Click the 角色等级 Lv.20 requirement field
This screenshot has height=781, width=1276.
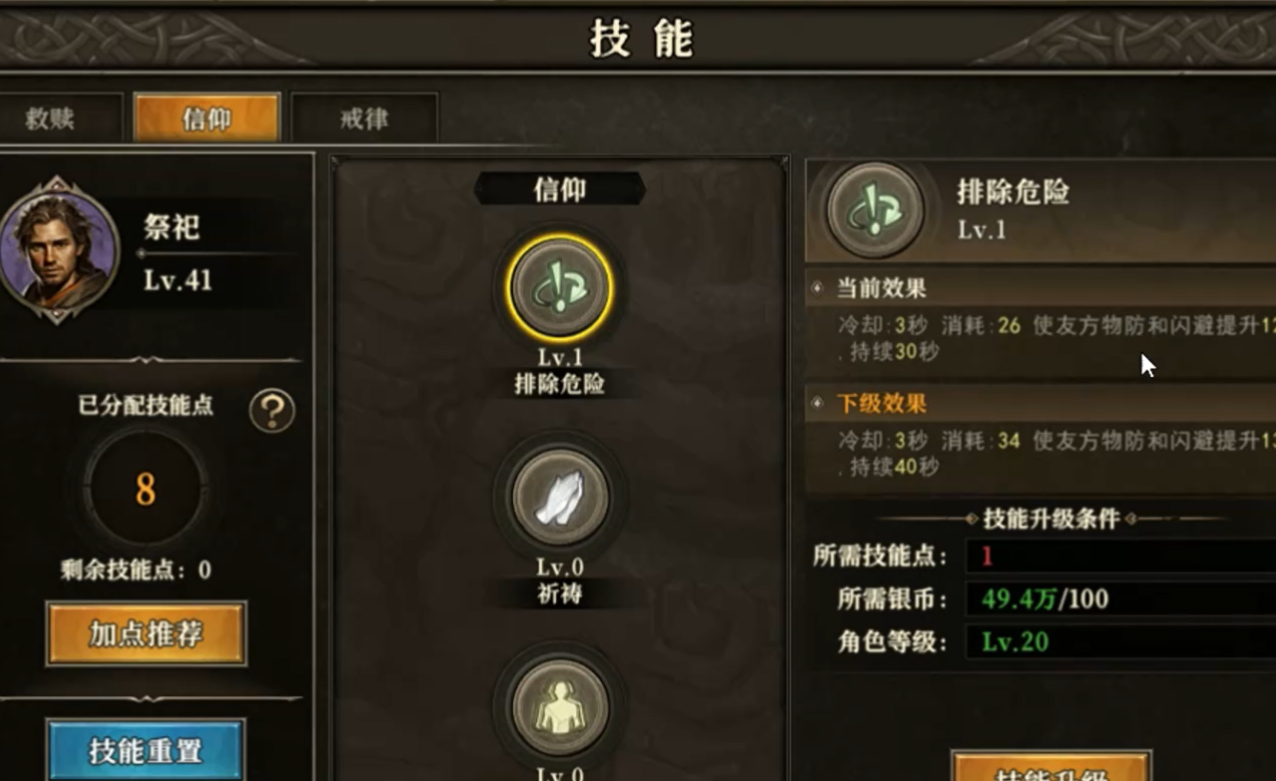[x=1120, y=642]
